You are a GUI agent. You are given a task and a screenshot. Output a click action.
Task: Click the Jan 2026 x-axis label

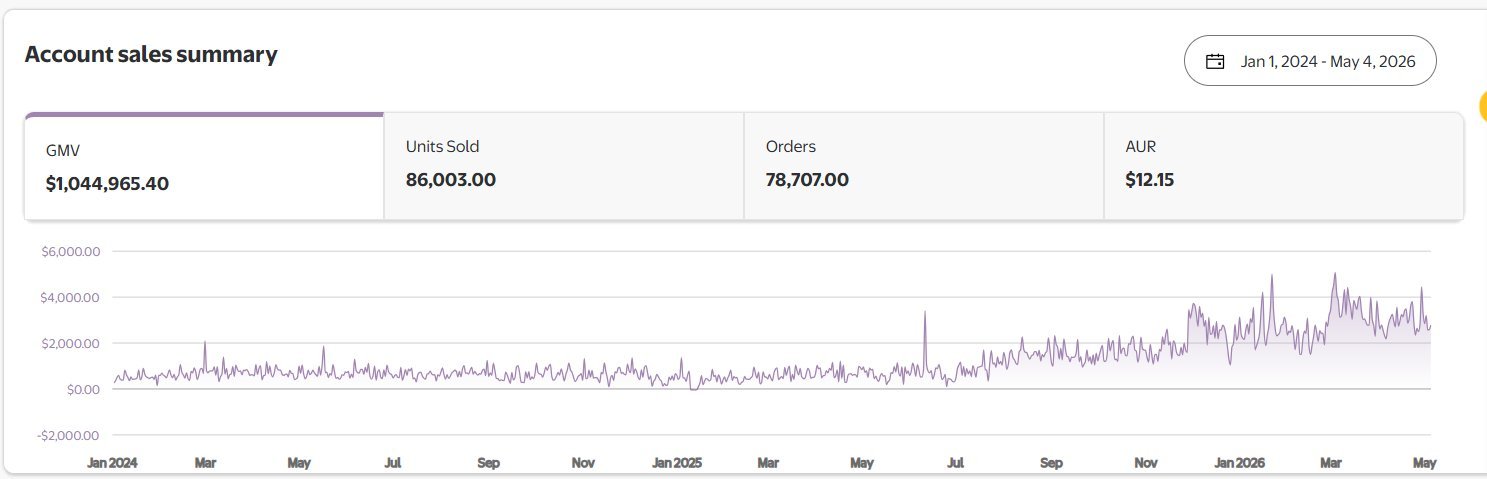click(x=1240, y=463)
